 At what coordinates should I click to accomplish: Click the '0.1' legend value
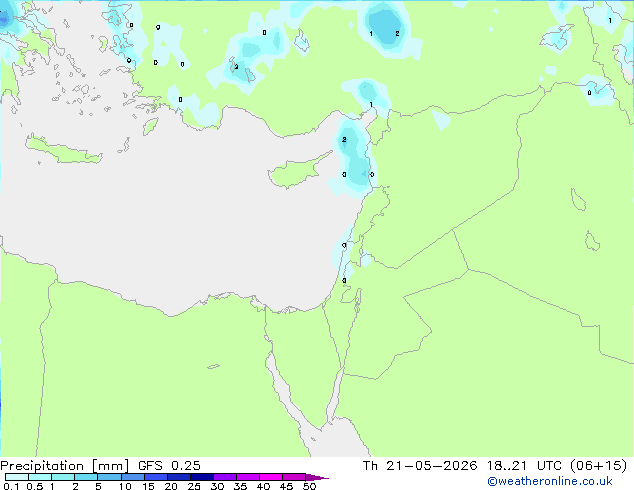coord(11,486)
